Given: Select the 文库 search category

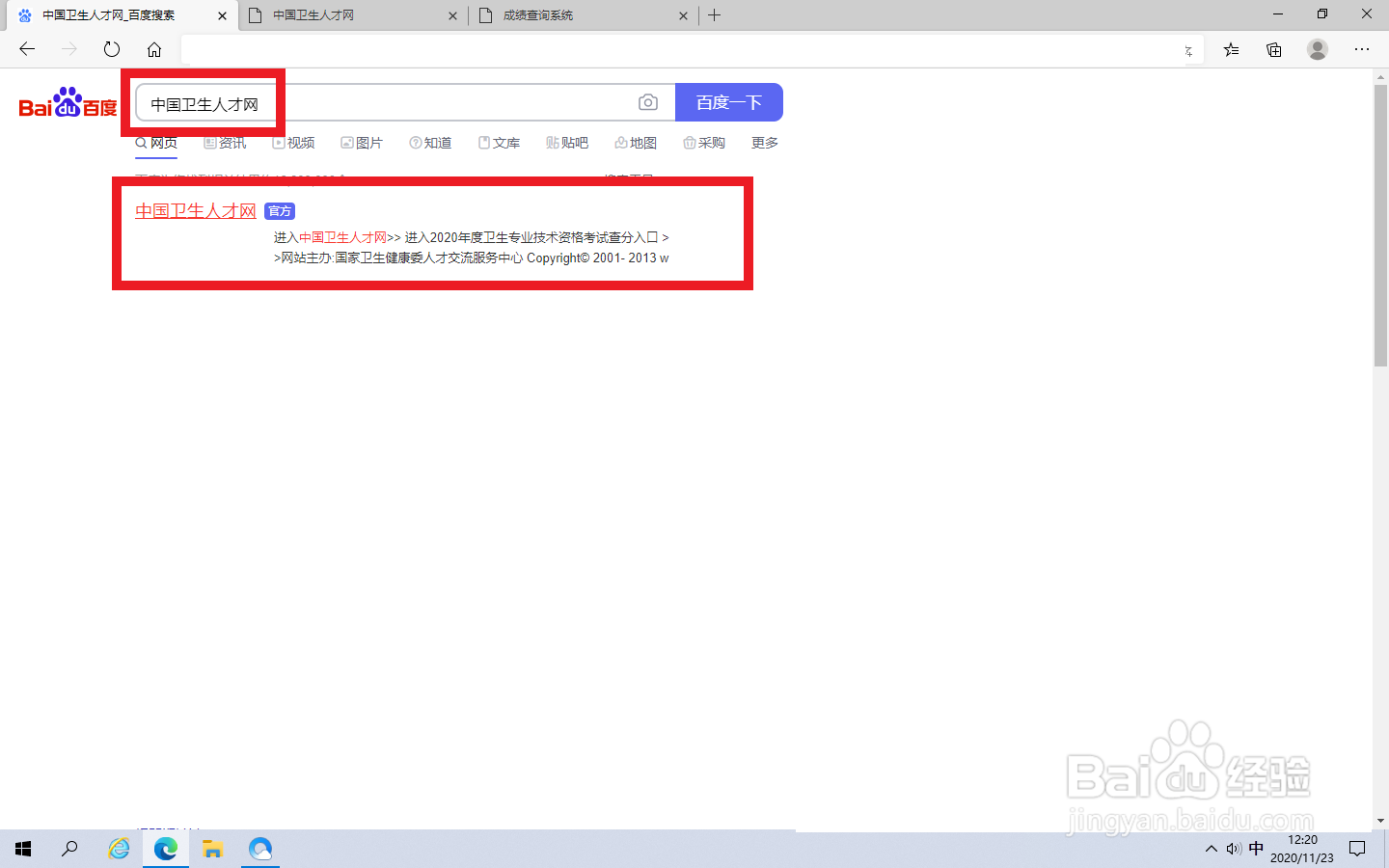Looking at the screenshot, I should click(x=499, y=143).
